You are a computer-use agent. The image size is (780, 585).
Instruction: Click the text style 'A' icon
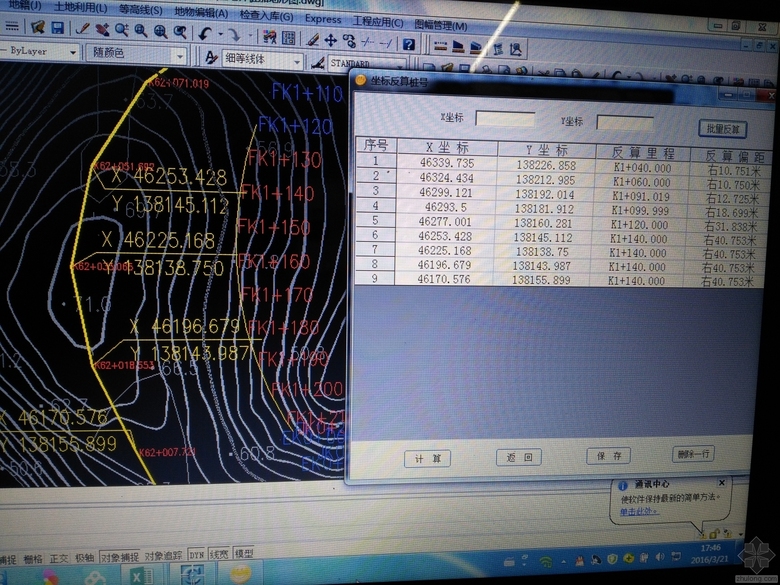(211, 58)
